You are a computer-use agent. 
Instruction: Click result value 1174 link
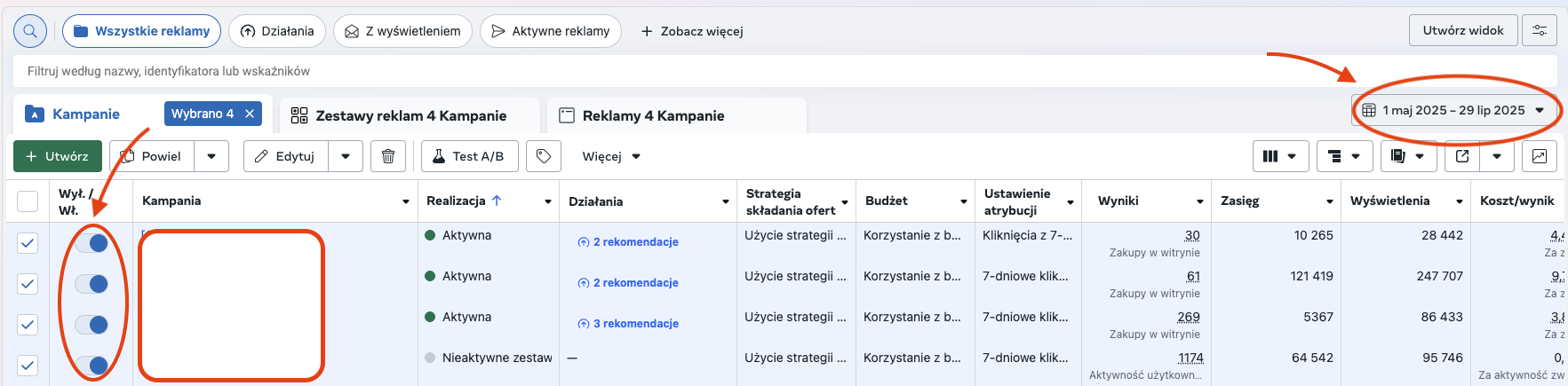pos(1190,358)
